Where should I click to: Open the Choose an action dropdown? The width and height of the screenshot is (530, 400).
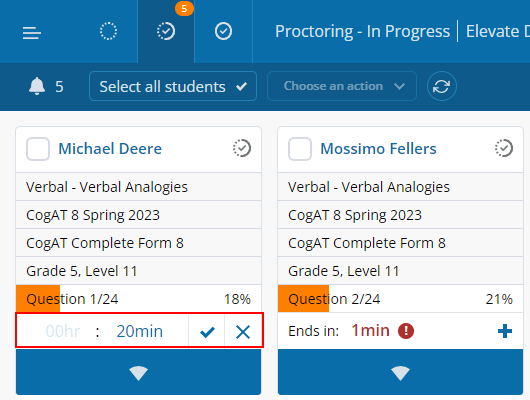point(342,86)
